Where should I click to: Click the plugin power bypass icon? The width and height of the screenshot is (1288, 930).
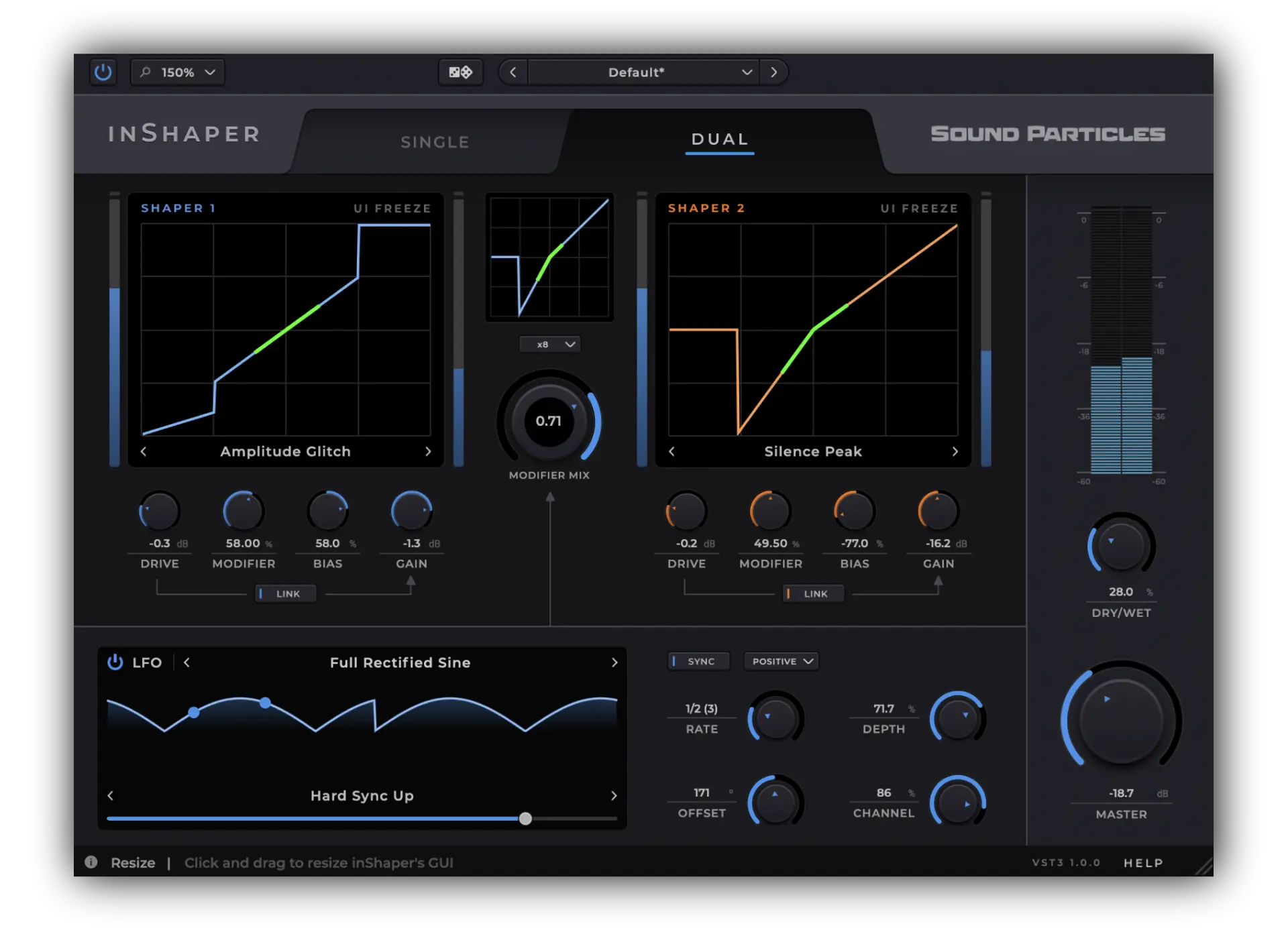103,72
